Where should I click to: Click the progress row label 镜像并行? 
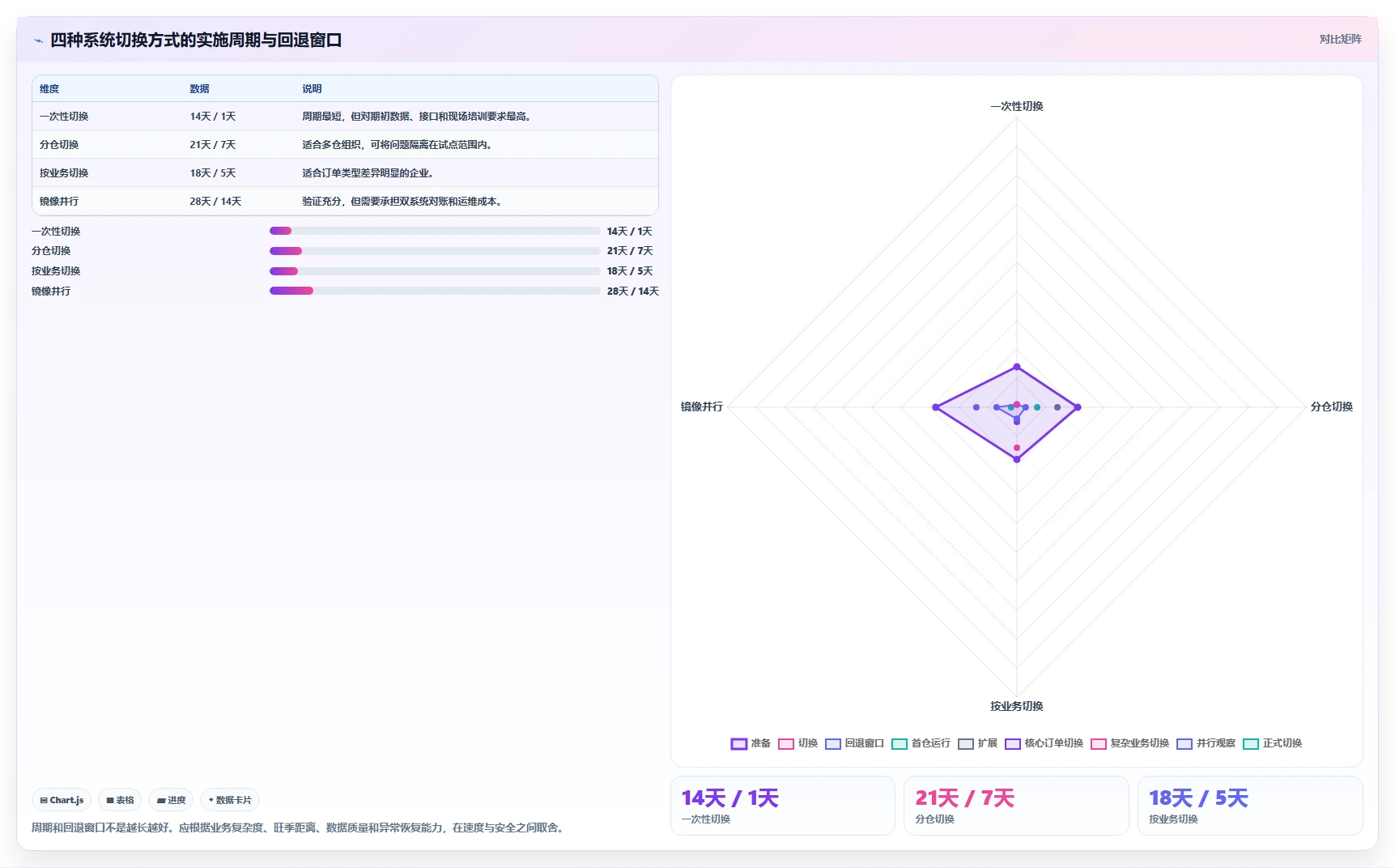pos(51,291)
